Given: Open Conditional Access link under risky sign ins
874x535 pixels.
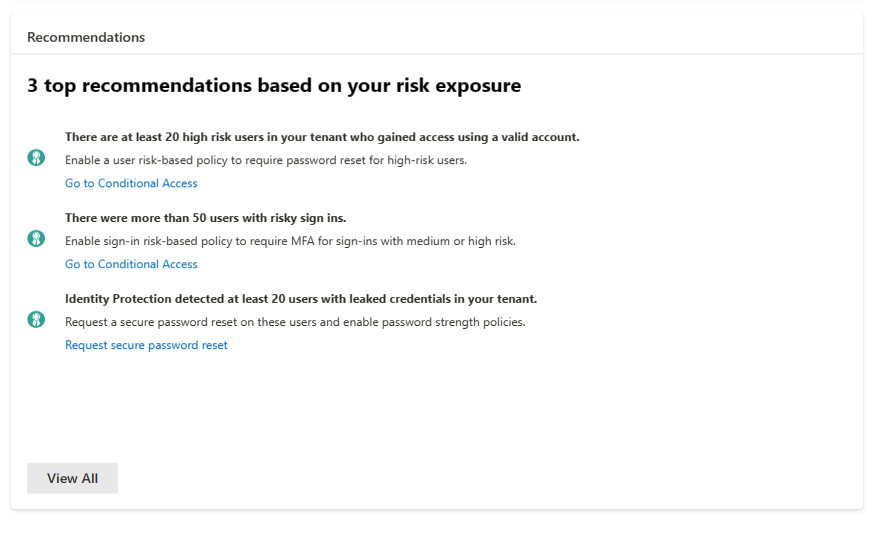Looking at the screenshot, I should [x=131, y=264].
